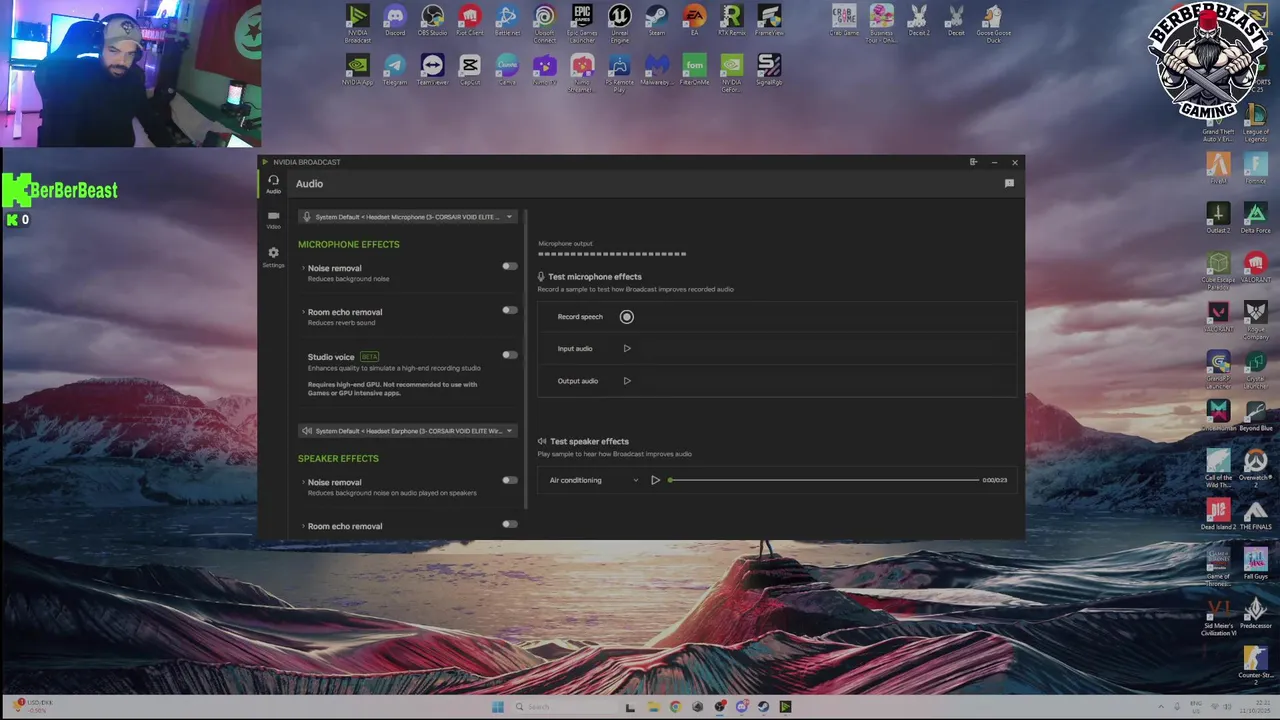The height and width of the screenshot is (720, 1280).
Task: Seek the speaker sample playback slider
Action: [x=824, y=480]
